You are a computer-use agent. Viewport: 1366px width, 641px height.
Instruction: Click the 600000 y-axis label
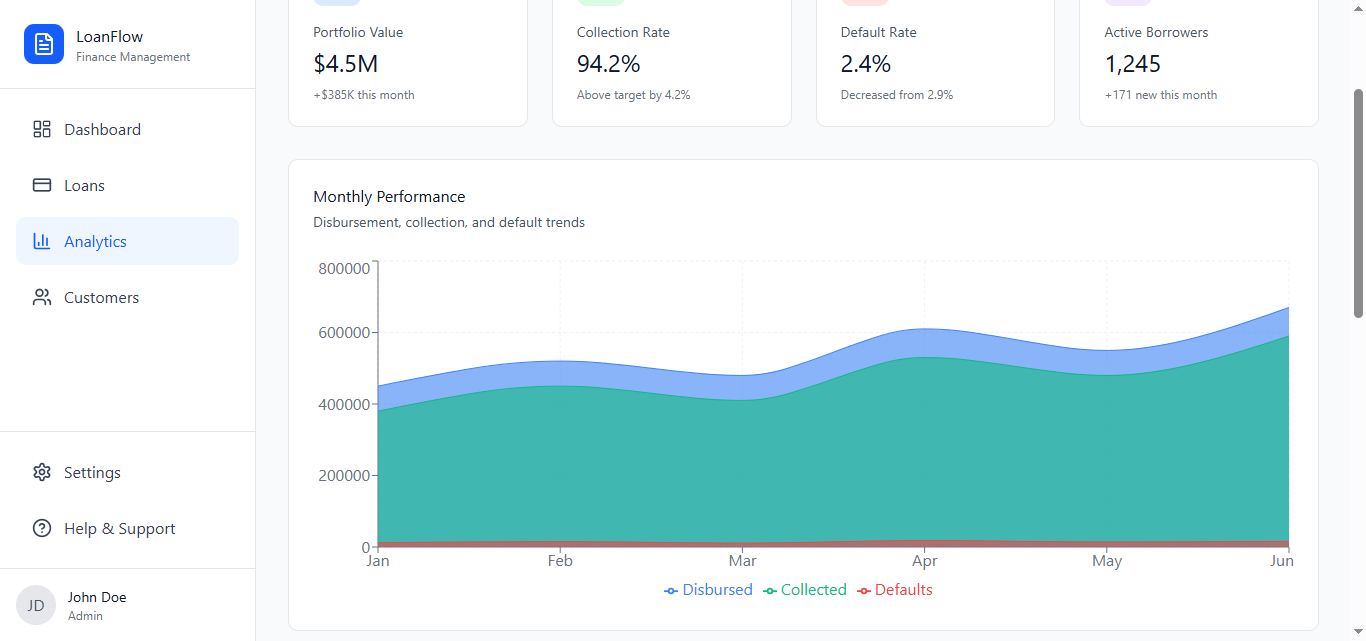click(344, 333)
